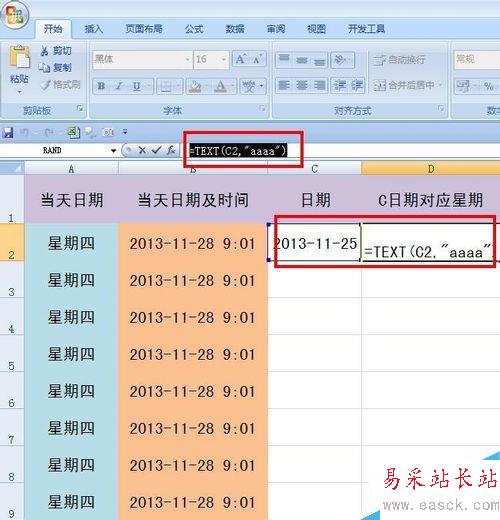The image size is (500, 520).
Task: Click the Paste clipboard icon
Action: pyautogui.click(x=19, y=57)
